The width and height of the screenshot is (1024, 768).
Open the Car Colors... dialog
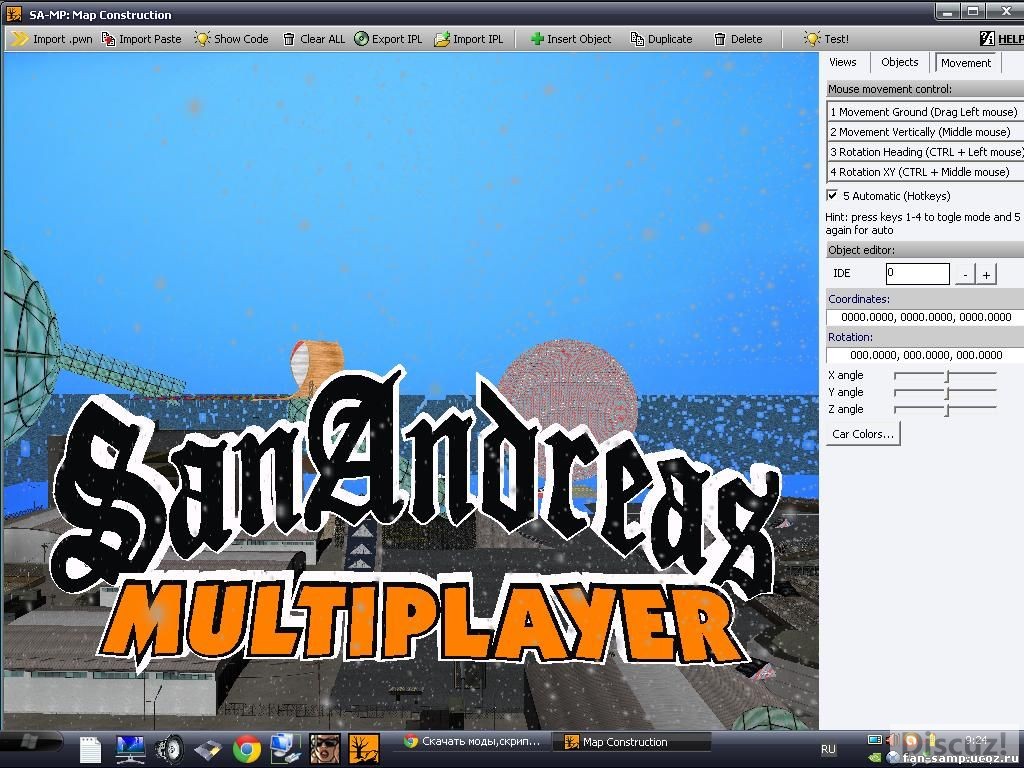click(863, 434)
